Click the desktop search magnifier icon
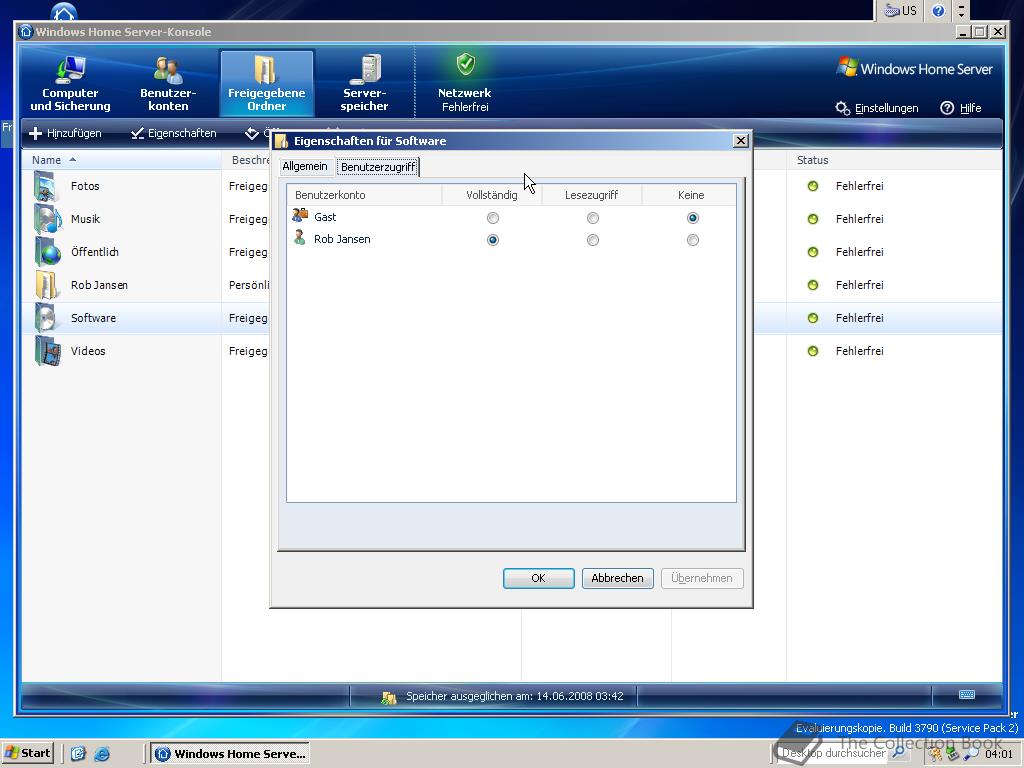Image resolution: width=1024 pixels, height=768 pixels. (899, 753)
